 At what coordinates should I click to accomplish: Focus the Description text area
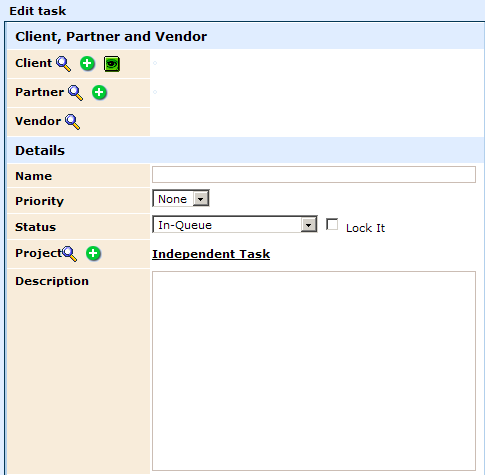[x=314, y=371]
